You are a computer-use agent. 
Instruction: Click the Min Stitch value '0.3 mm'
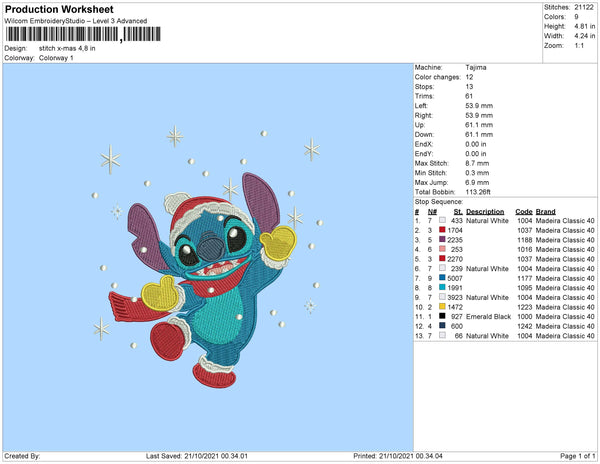pos(477,173)
